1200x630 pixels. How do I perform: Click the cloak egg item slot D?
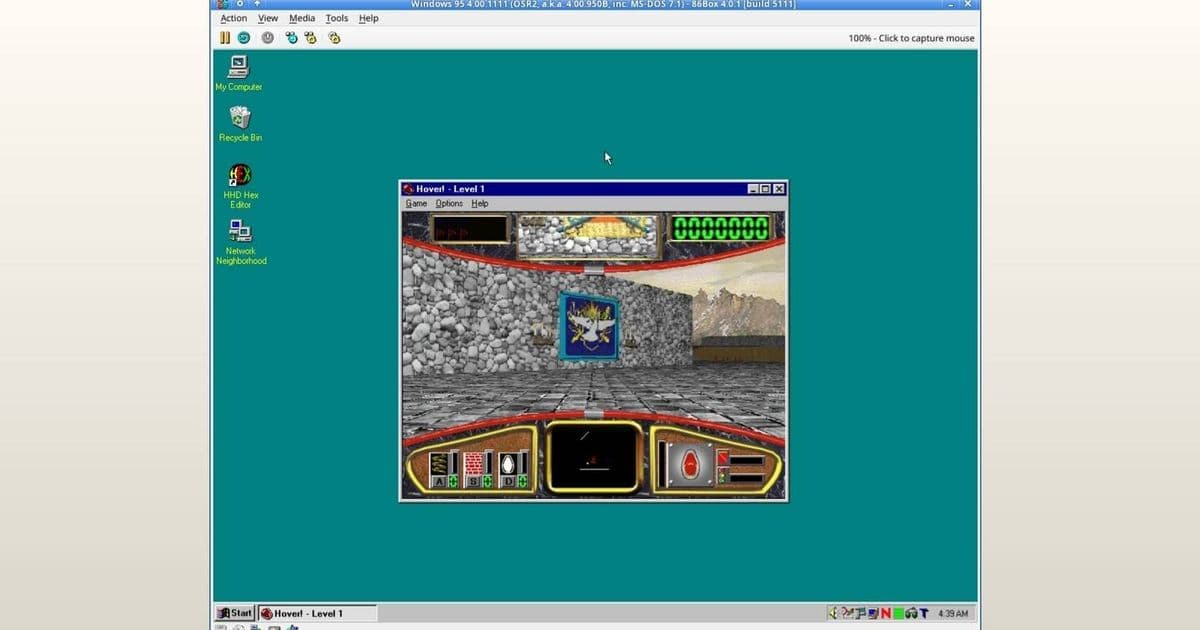click(507, 464)
